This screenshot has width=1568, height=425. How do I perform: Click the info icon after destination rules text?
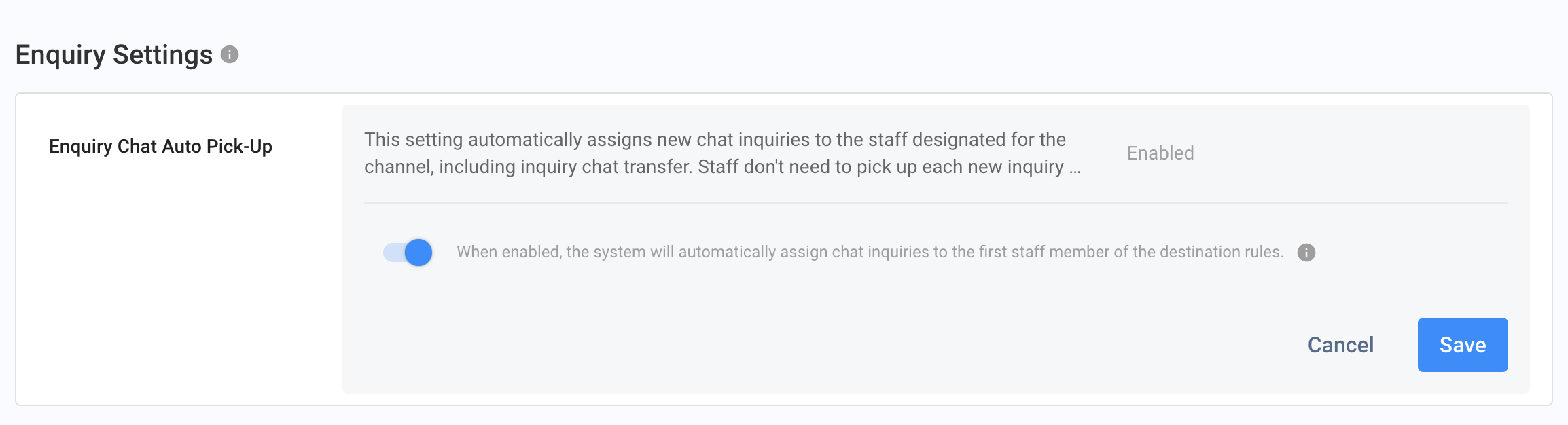pos(1306,253)
